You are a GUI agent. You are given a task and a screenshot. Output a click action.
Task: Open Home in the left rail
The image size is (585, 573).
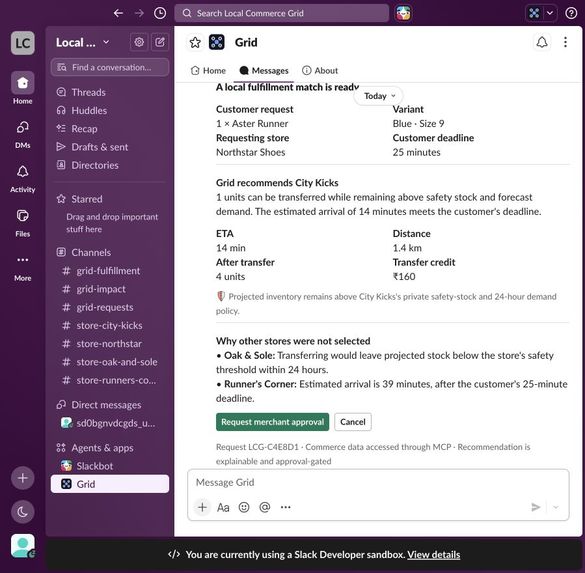point(23,88)
